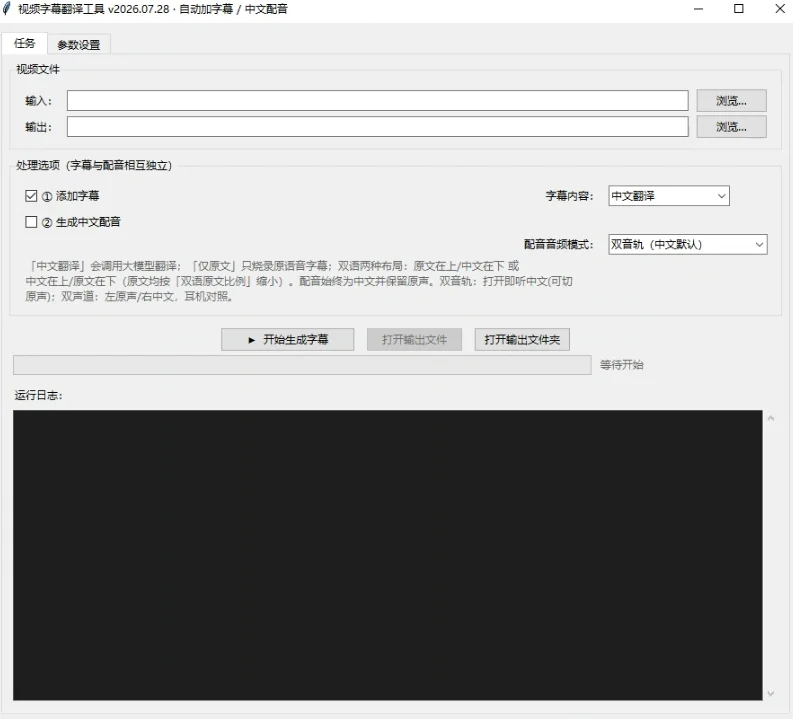793x719 pixels.
Task: Start with the 开始生成字幕 button
Action: pos(287,340)
